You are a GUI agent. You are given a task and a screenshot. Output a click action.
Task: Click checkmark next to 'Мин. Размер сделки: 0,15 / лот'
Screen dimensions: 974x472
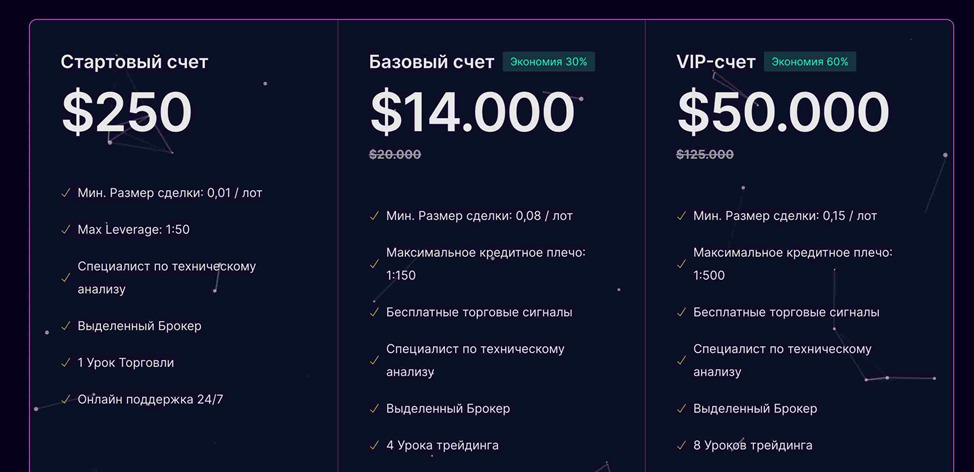(681, 216)
